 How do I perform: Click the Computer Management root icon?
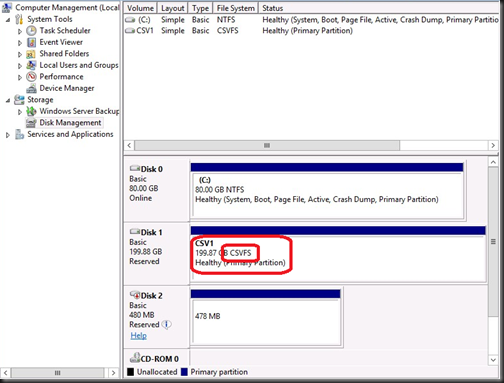(x=8, y=7)
